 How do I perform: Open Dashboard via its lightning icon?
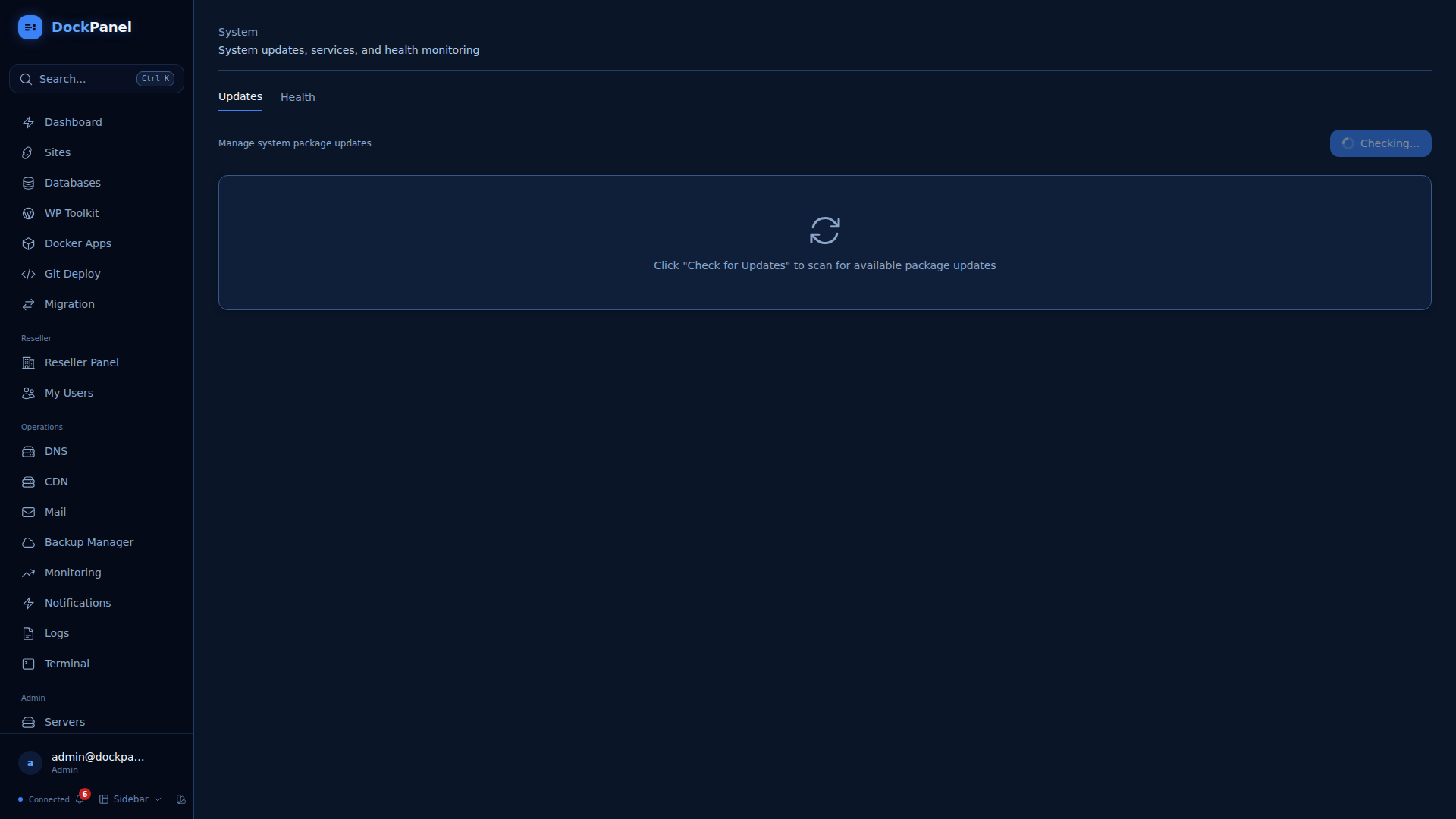click(x=29, y=122)
